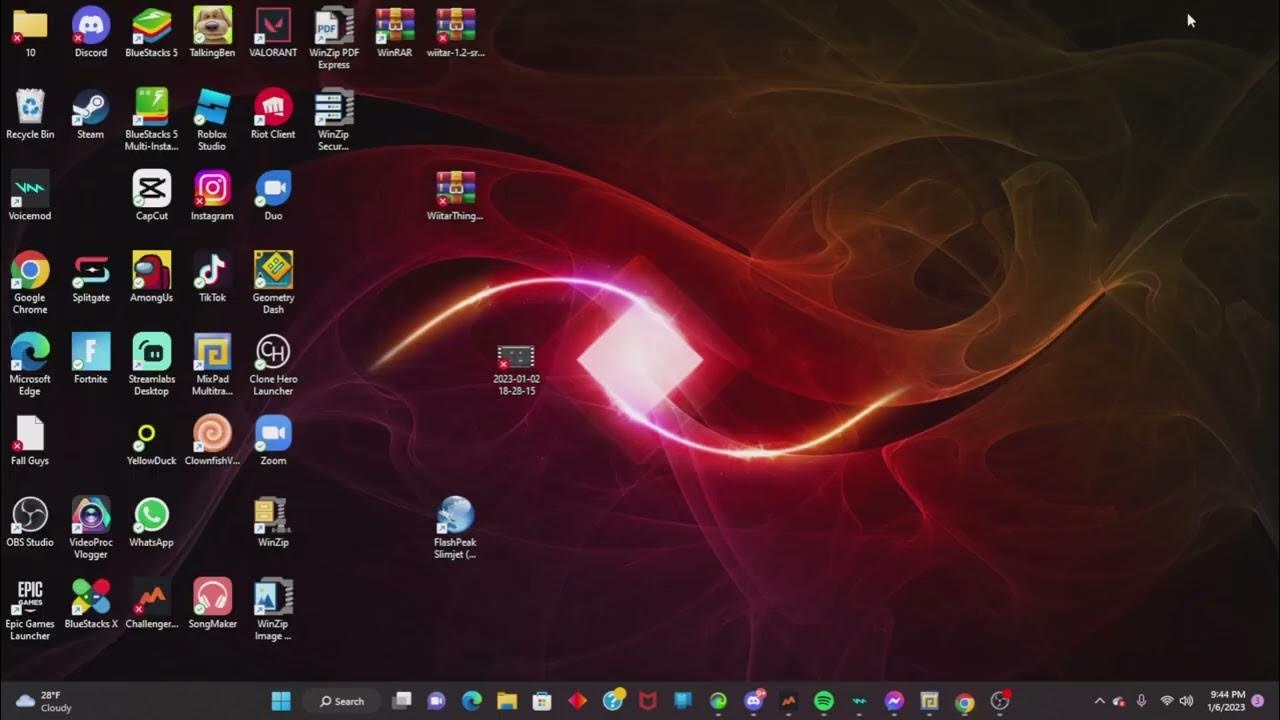Screen dimensions: 1280x720
Task: Open the Windows Start menu
Action: [x=281, y=701]
